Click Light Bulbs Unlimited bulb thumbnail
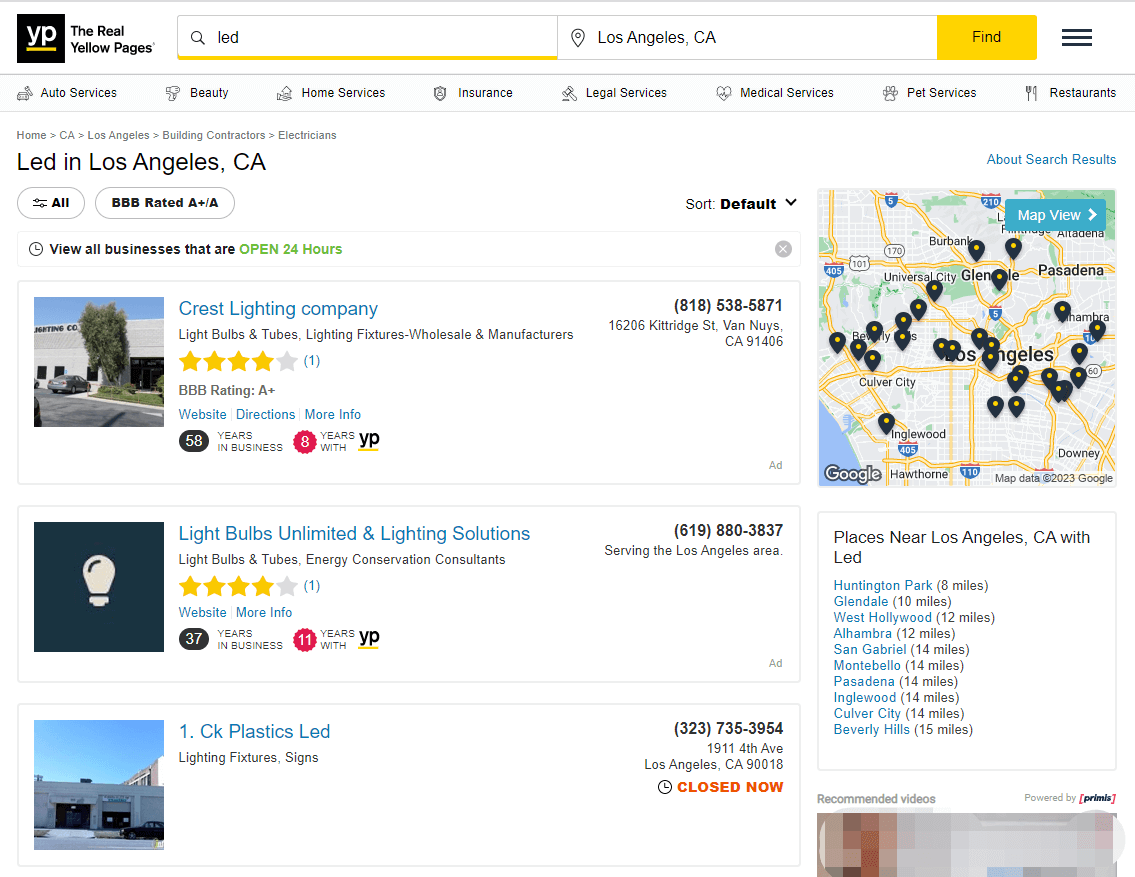 (x=99, y=587)
